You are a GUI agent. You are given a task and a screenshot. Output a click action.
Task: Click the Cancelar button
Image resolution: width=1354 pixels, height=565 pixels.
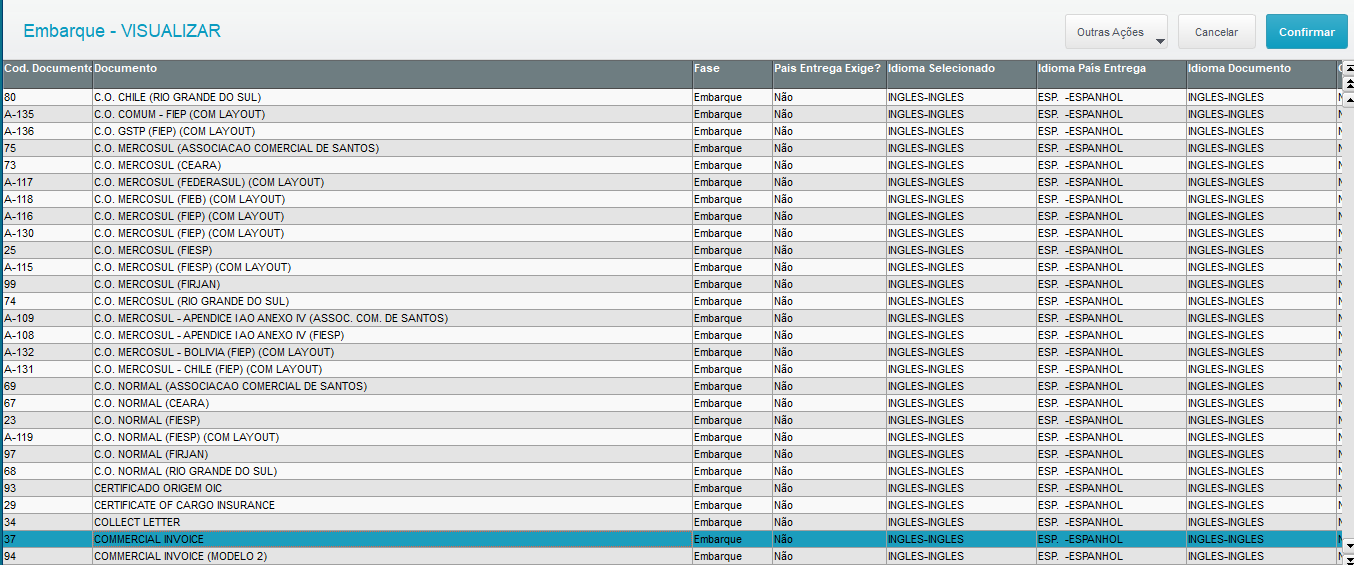point(1216,32)
